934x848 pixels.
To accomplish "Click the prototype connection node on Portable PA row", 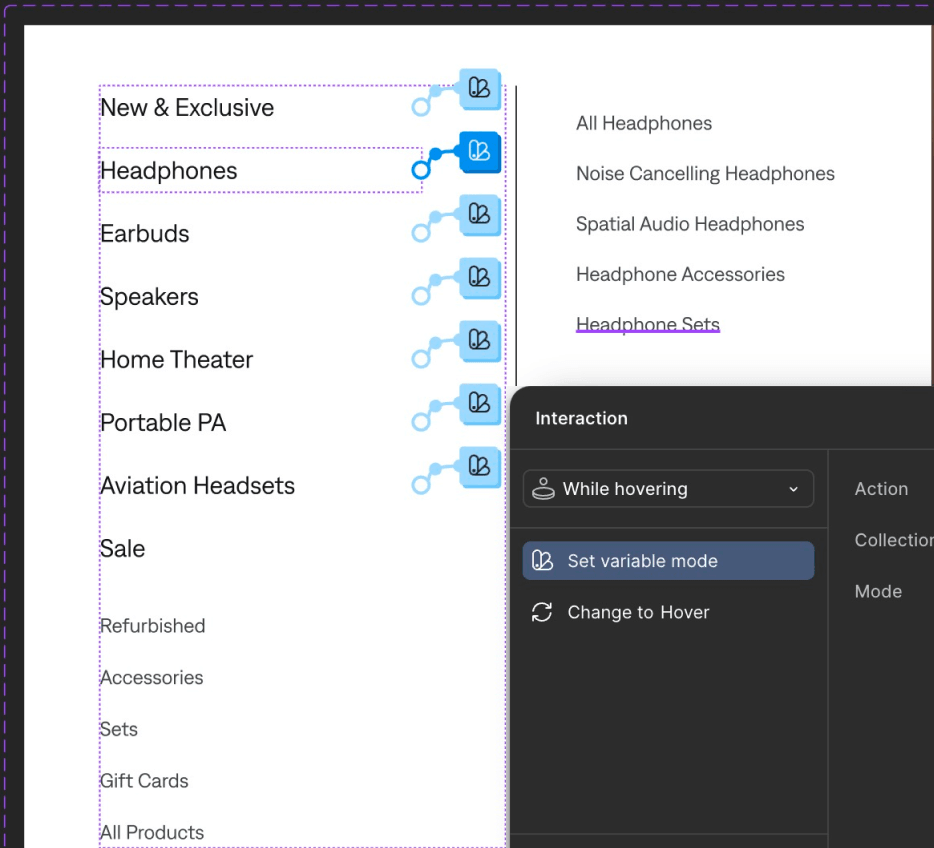I will point(421,422).
